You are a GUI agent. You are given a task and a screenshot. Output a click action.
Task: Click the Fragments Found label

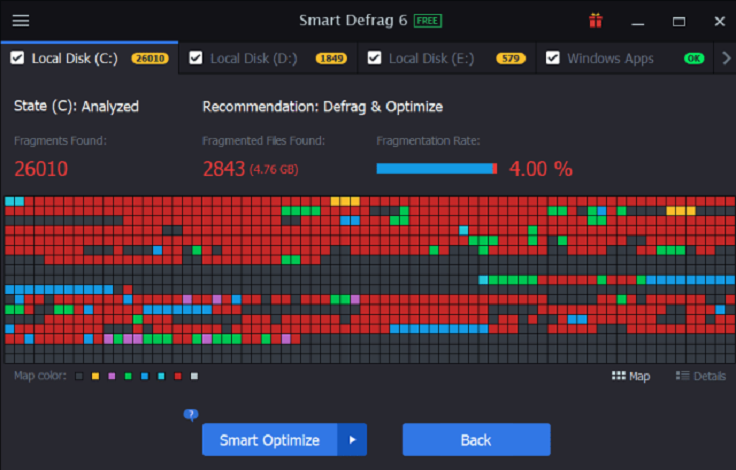(x=60, y=141)
